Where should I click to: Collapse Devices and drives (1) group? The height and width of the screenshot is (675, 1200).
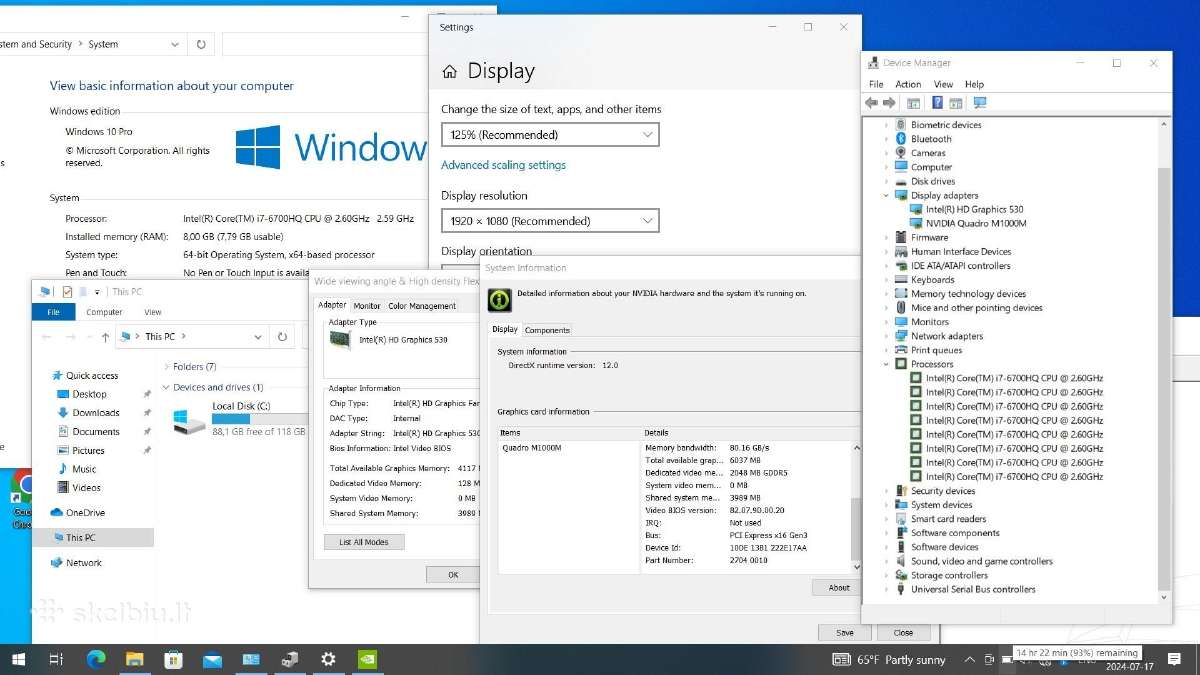[x=165, y=388]
